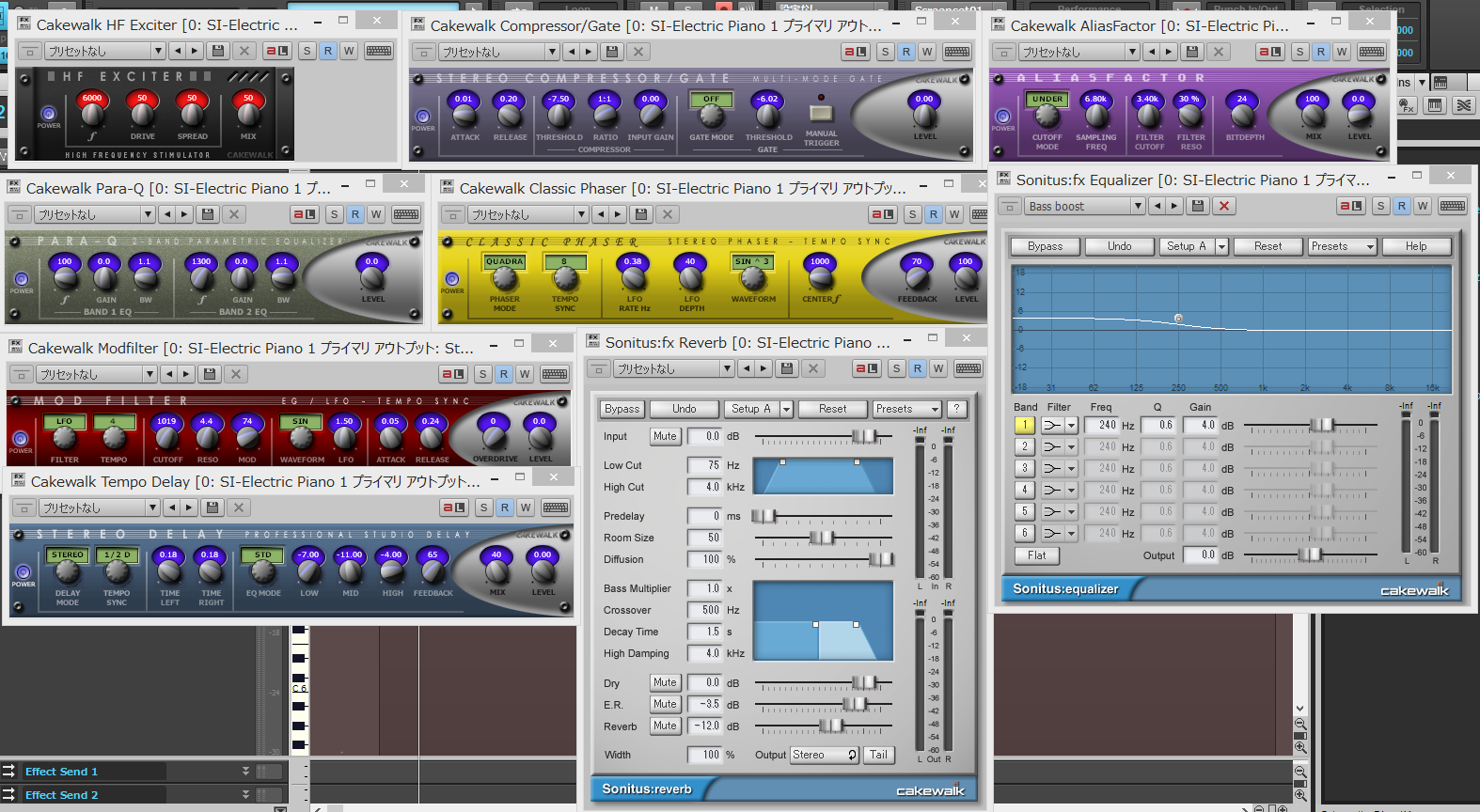Open Presets dropdown in Sonitus Reverb
The height and width of the screenshot is (812, 1480).
coord(907,409)
